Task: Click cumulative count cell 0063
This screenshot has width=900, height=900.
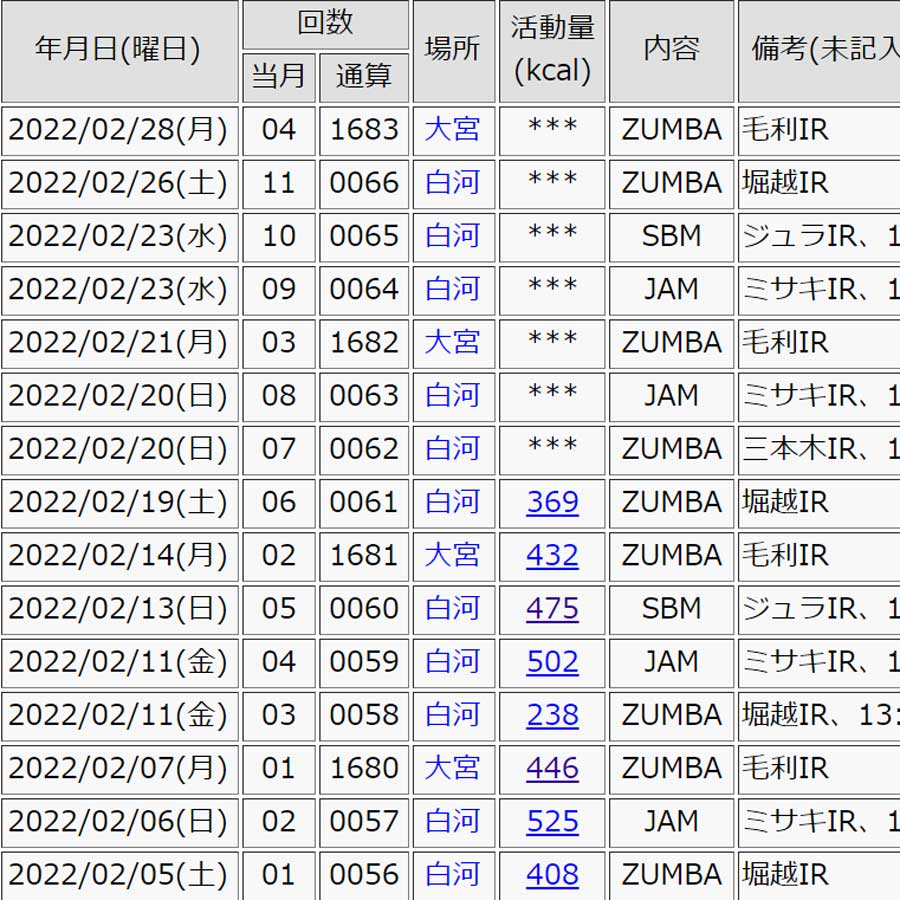Action: tap(364, 397)
